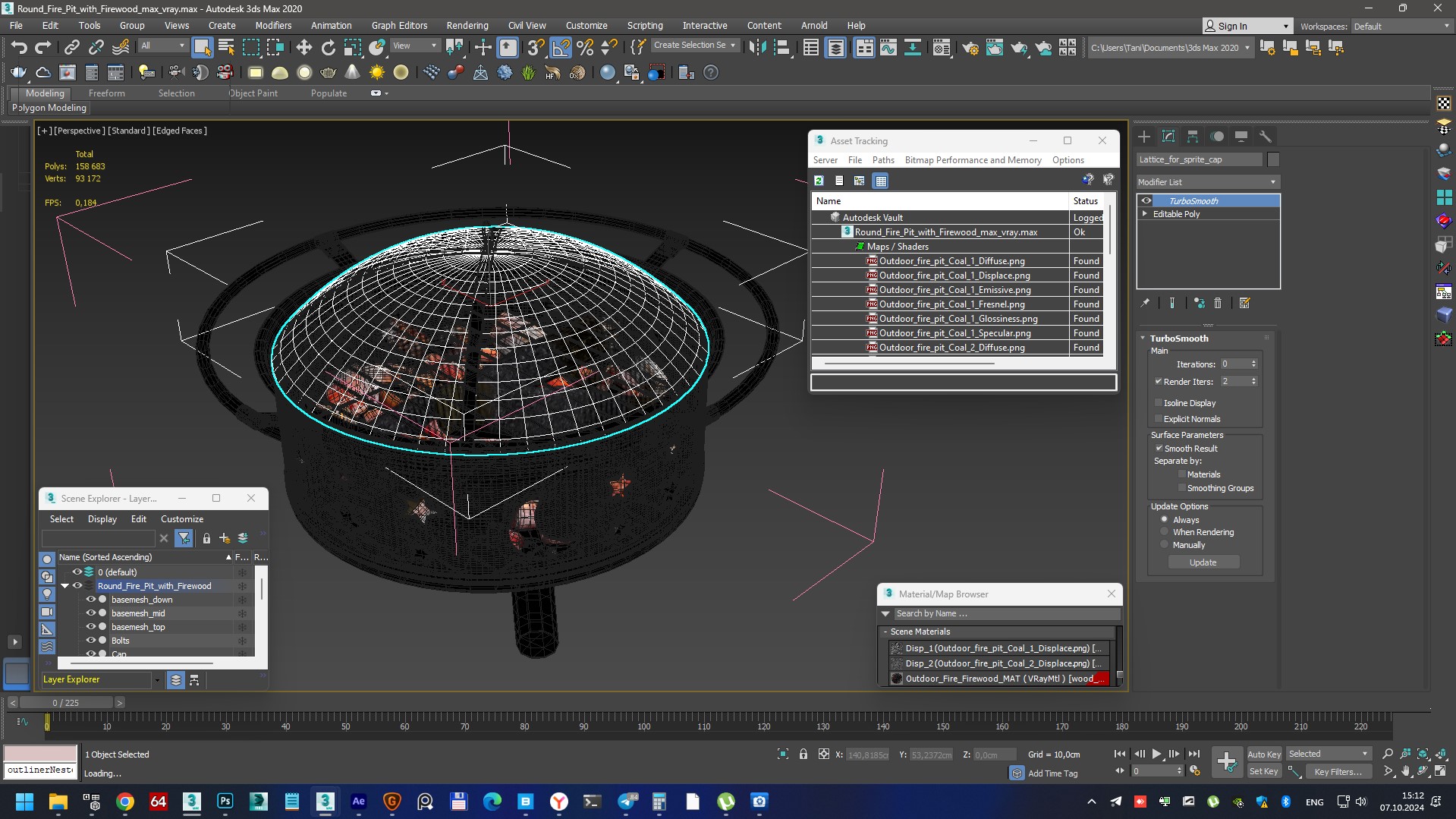The height and width of the screenshot is (819, 1456).
Task: Collapse the Round_Fire_Pit_with_Firewood layer
Action: coord(64,586)
